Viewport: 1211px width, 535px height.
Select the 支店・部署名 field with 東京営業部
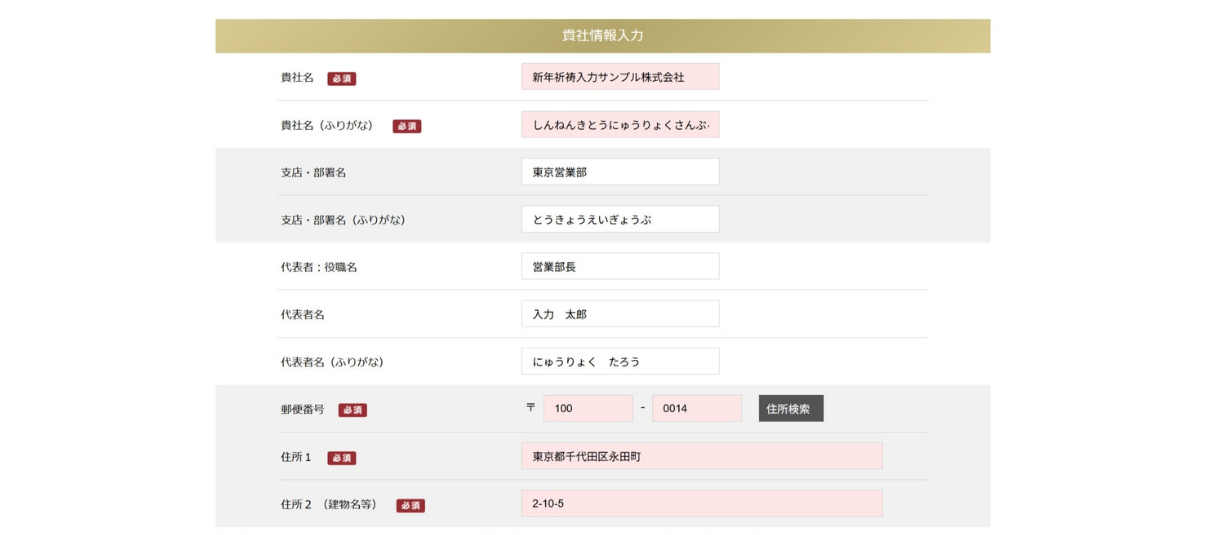pyautogui.click(x=619, y=172)
